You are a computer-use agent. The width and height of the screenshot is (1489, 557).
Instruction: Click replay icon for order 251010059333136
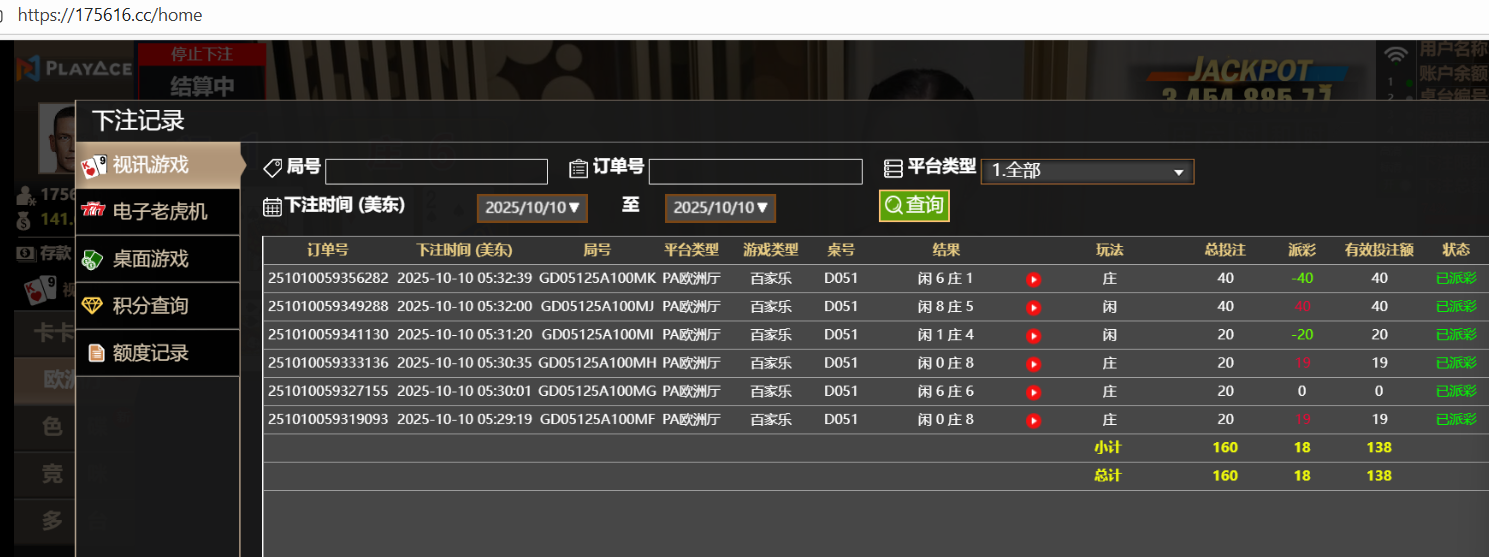pos(1034,364)
